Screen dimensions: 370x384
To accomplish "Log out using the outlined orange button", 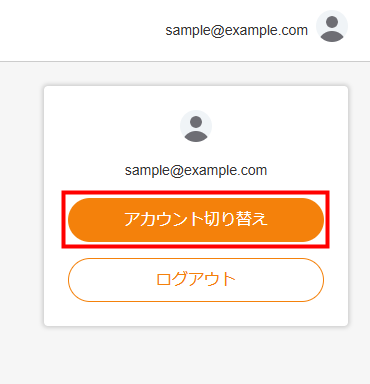I will pyautogui.click(x=196, y=280).
